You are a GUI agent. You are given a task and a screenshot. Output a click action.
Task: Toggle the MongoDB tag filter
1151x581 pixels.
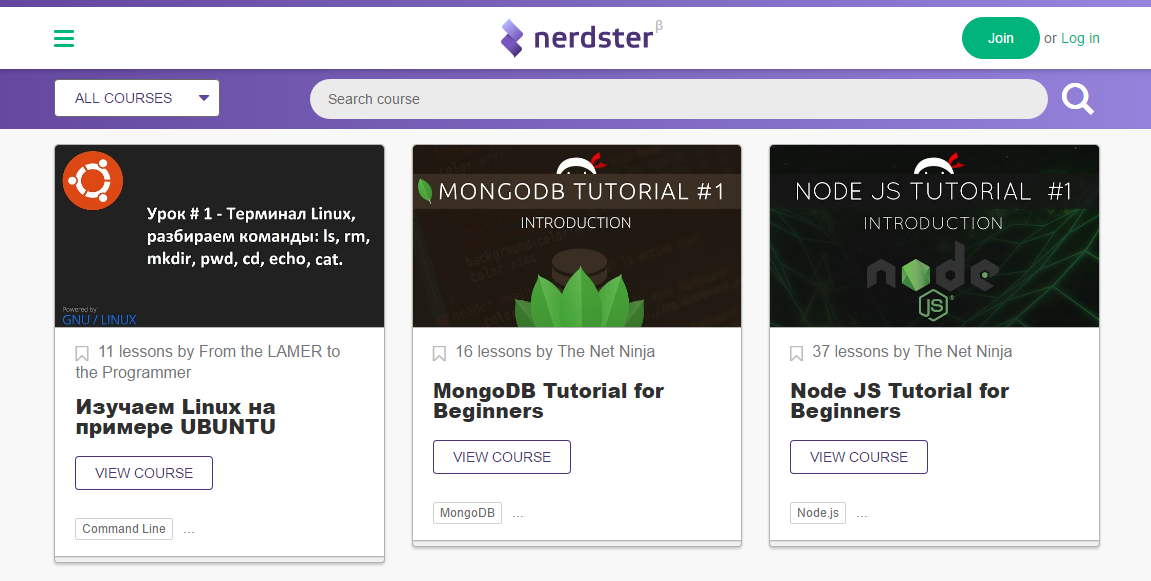click(x=467, y=512)
